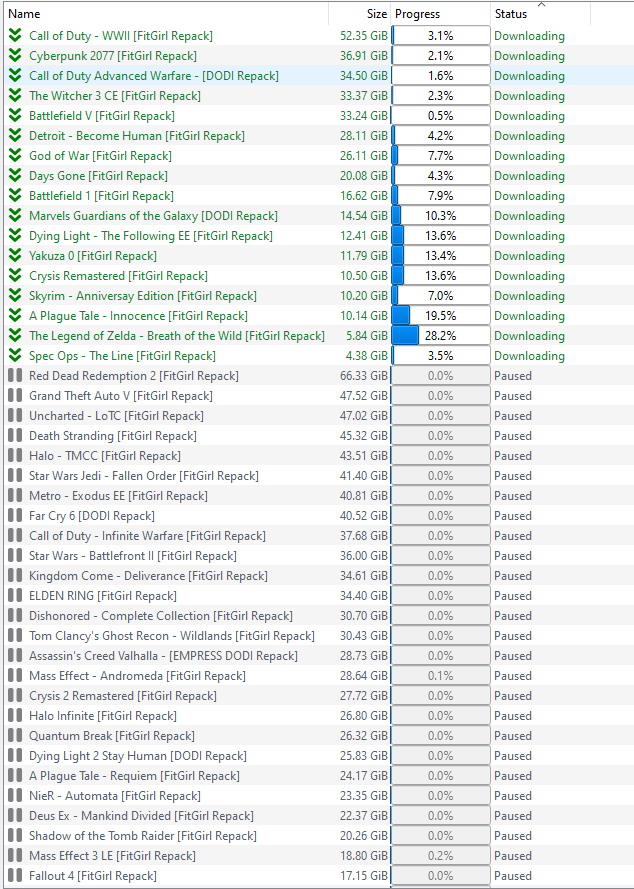Select Uncharted - LoTC torrent row
Screen dimensions: 634x889
[x=318, y=416]
